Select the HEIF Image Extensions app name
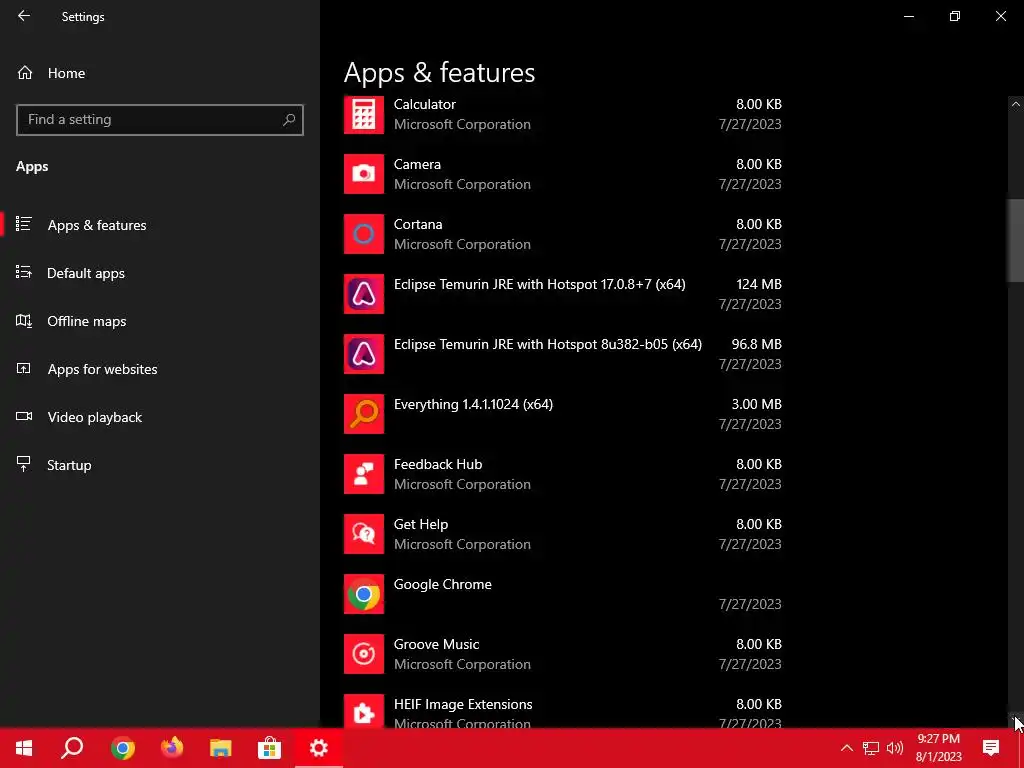The image size is (1024, 768). tap(463, 705)
